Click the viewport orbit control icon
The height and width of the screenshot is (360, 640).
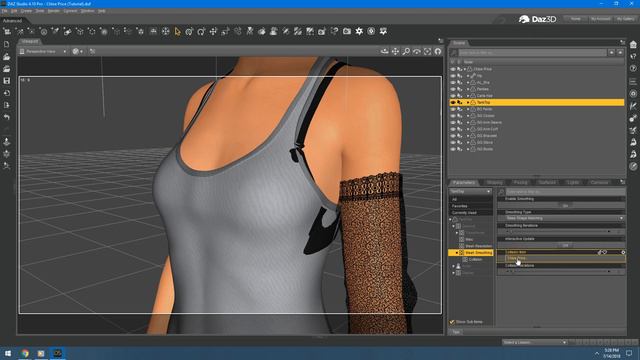(x=384, y=51)
